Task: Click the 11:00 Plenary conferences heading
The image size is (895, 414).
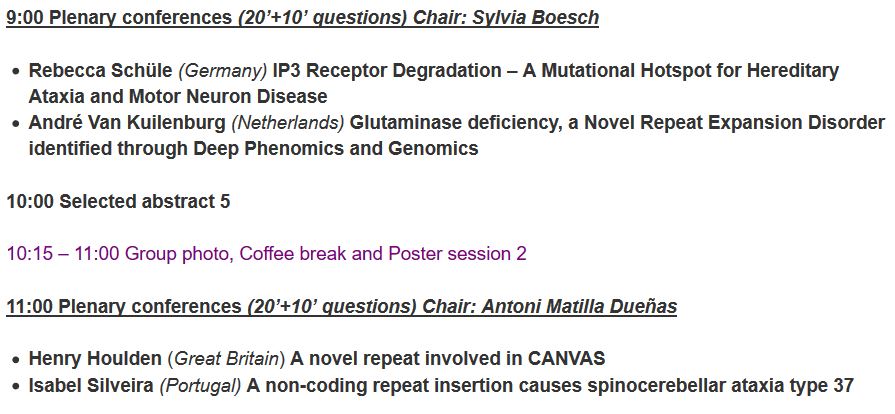Action: (125, 306)
